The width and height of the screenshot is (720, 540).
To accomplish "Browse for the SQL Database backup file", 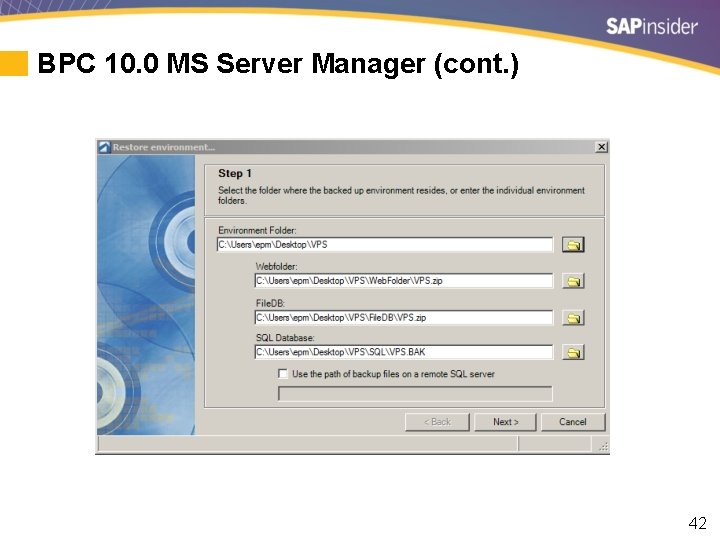I will pos(573,352).
